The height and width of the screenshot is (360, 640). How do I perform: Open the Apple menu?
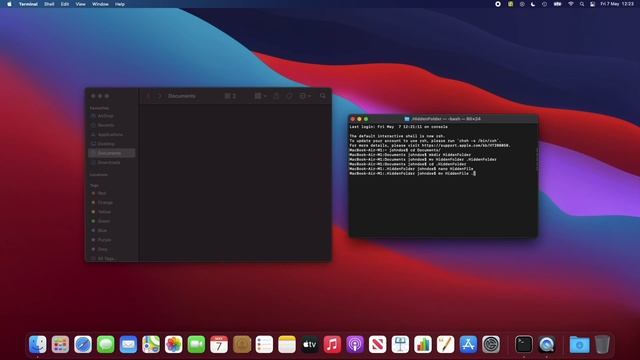9,4
